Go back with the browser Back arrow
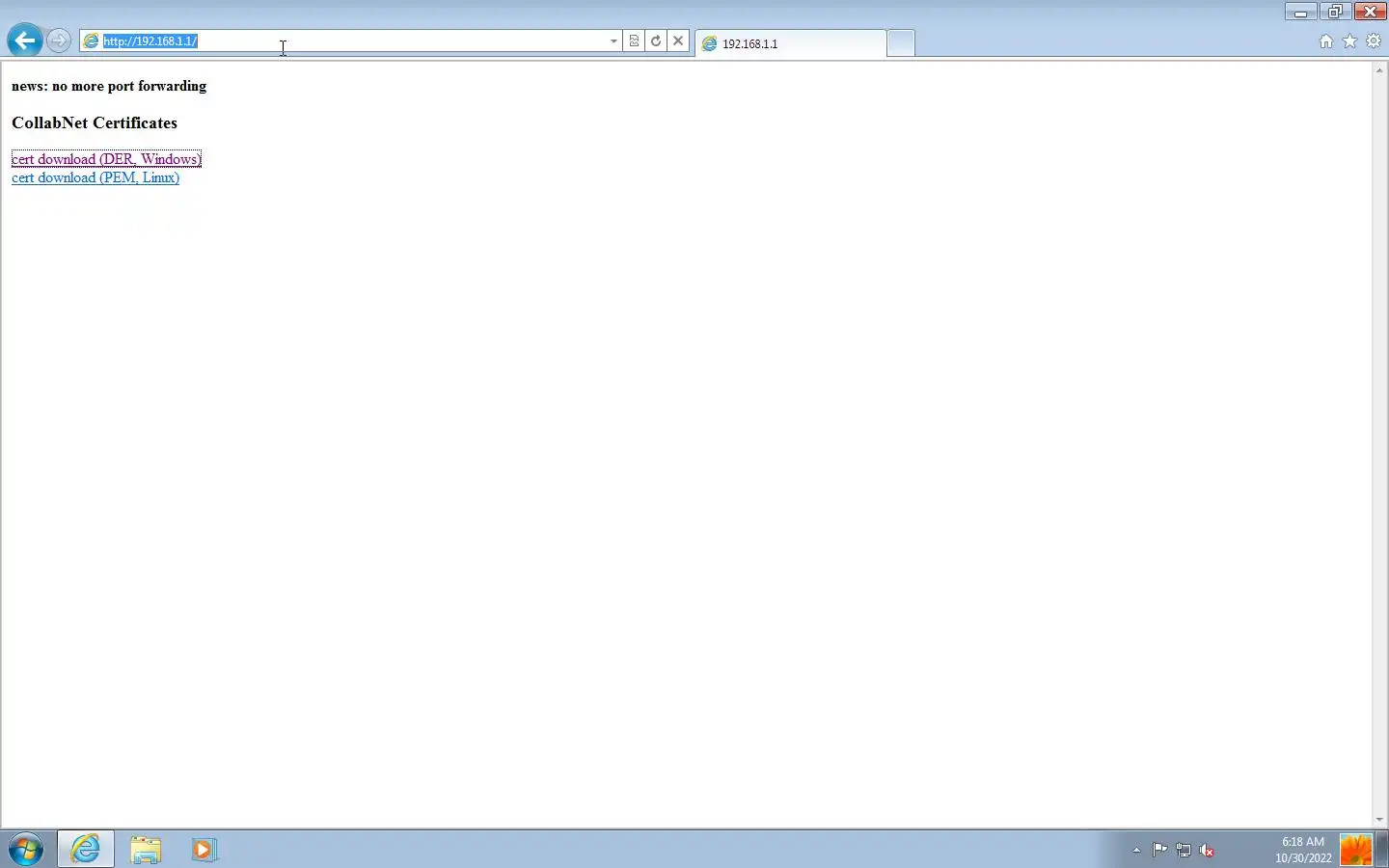 [x=25, y=41]
